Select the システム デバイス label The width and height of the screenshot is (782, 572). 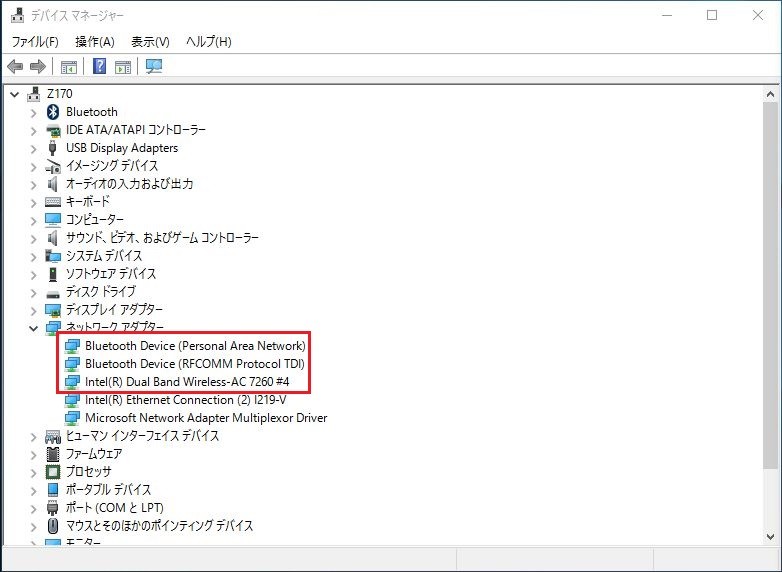pos(104,256)
